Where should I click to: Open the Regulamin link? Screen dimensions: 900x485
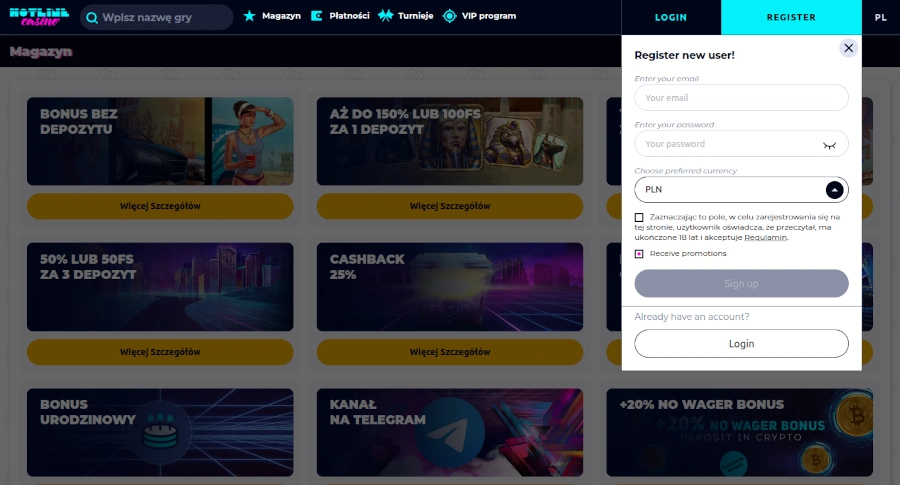tap(765, 238)
